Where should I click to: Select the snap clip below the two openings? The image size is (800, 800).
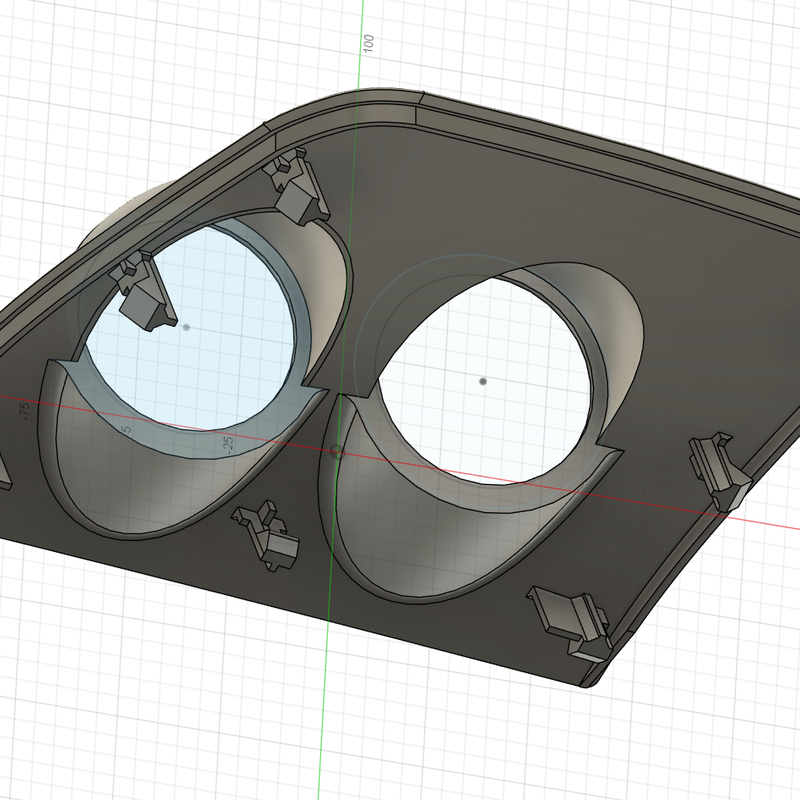tap(266, 536)
